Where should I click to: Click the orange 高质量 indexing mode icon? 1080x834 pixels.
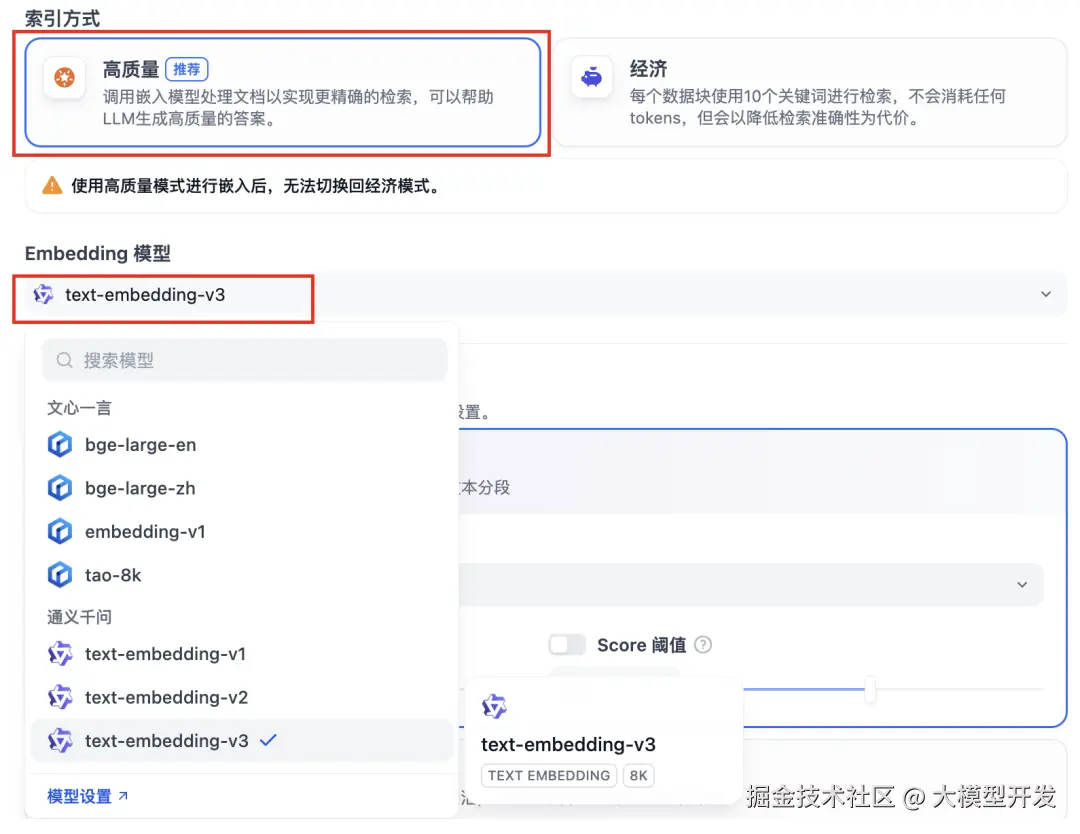63,78
